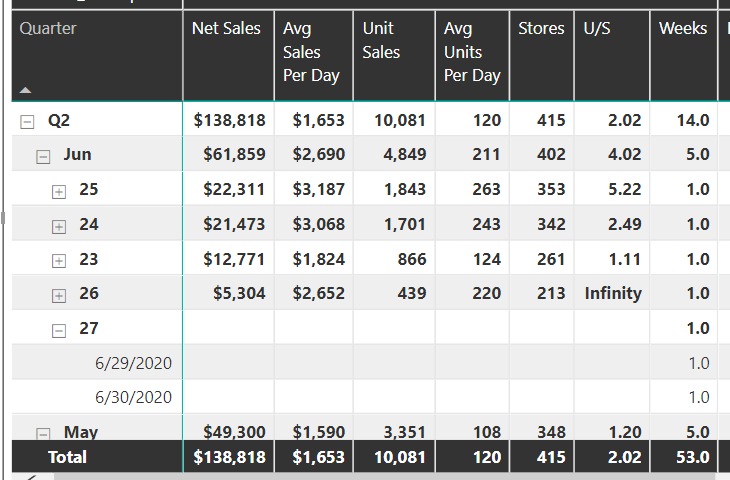
Task: Click the Quarter sort ascending arrow
Action: (x=25, y=90)
